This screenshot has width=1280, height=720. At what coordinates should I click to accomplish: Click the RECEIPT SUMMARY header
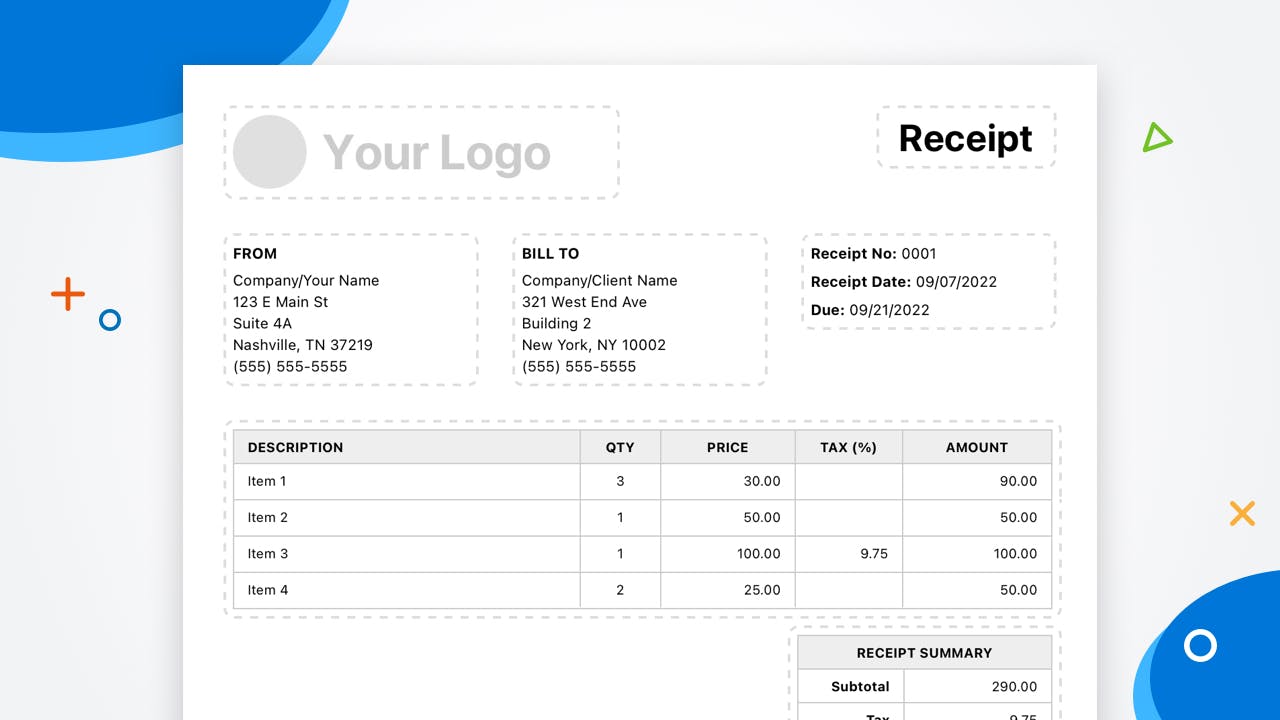click(x=924, y=652)
